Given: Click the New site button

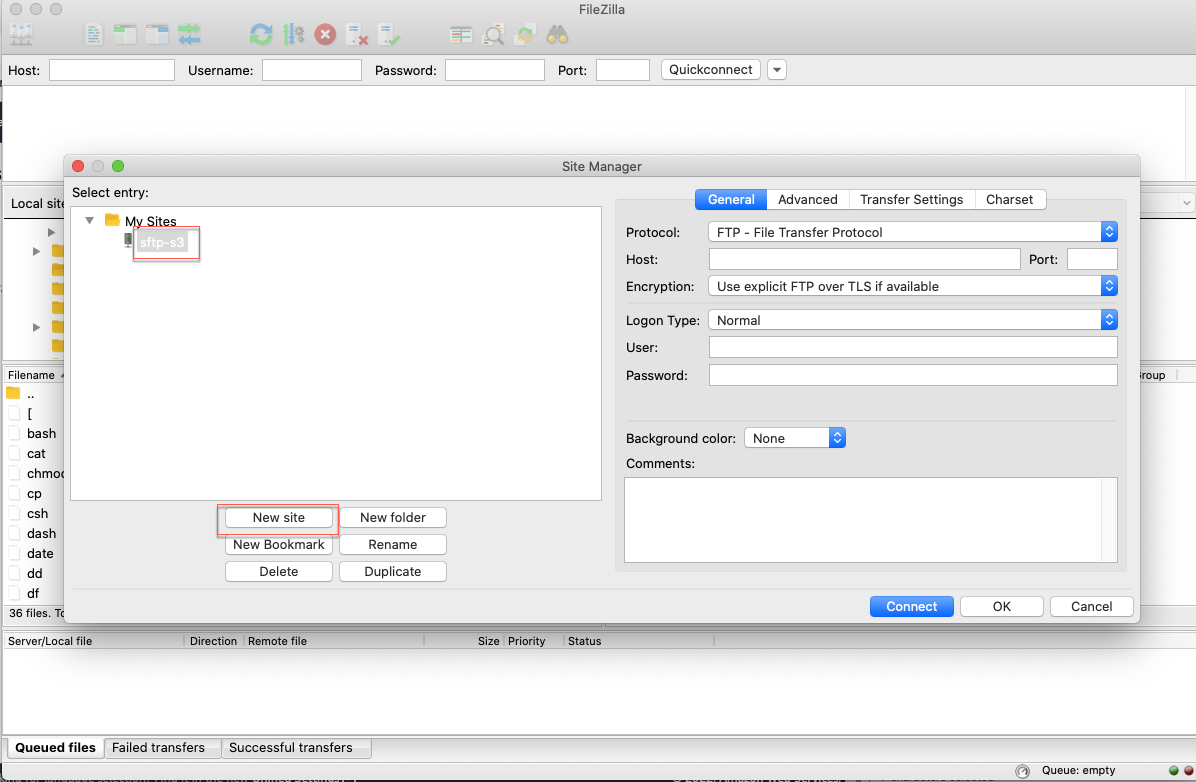Looking at the screenshot, I should point(278,517).
